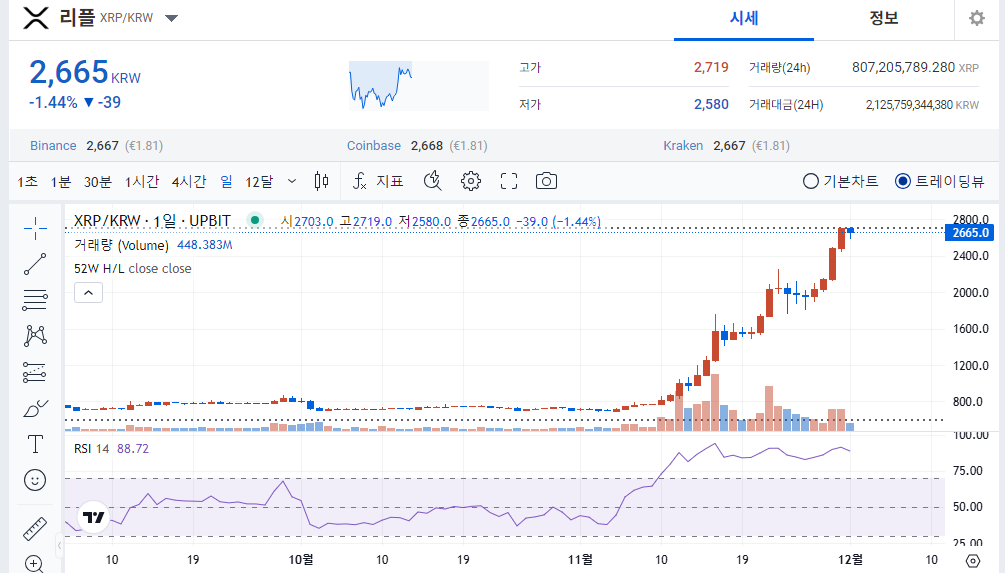Select the 1초 interval

pos(28,182)
